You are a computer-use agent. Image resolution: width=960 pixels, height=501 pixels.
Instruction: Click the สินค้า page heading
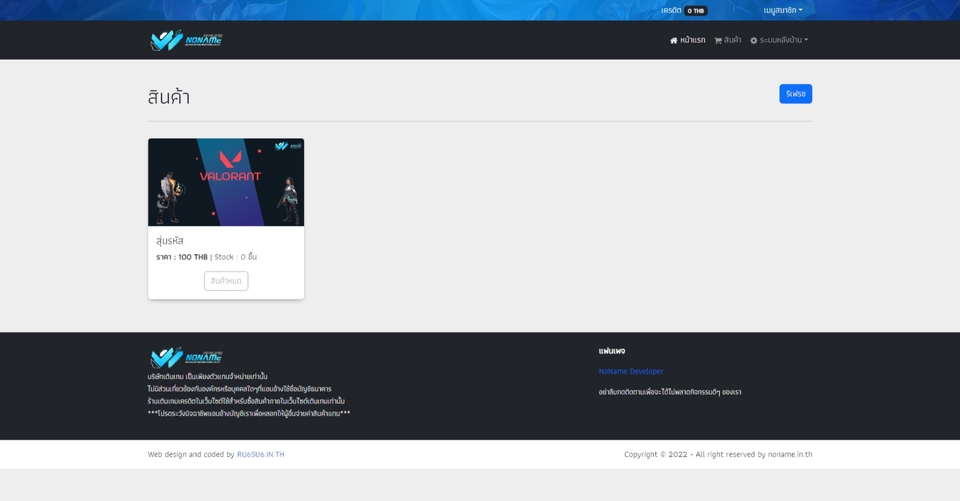(x=169, y=97)
